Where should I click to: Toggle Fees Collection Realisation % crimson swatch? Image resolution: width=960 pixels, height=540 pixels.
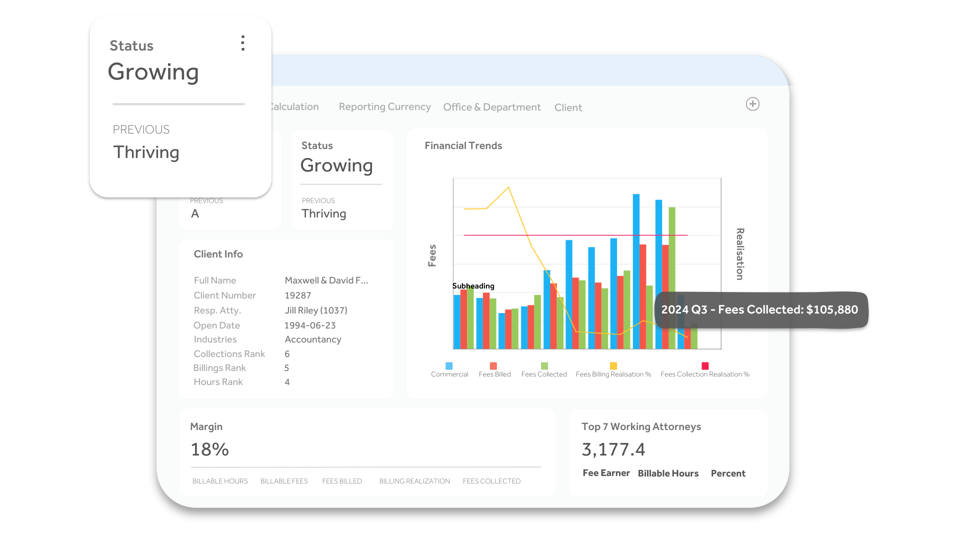click(x=705, y=366)
